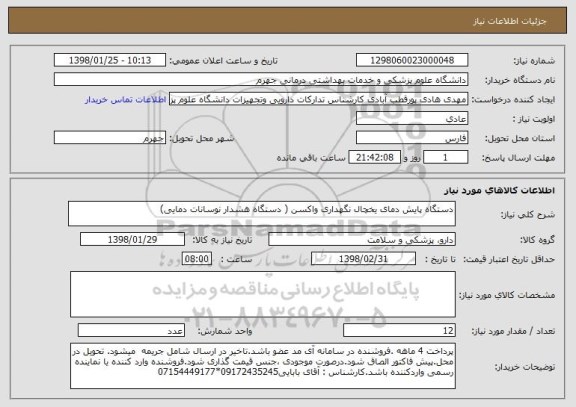Click the remaining days field showing 1
This screenshot has height=407, width=576.
(446, 158)
